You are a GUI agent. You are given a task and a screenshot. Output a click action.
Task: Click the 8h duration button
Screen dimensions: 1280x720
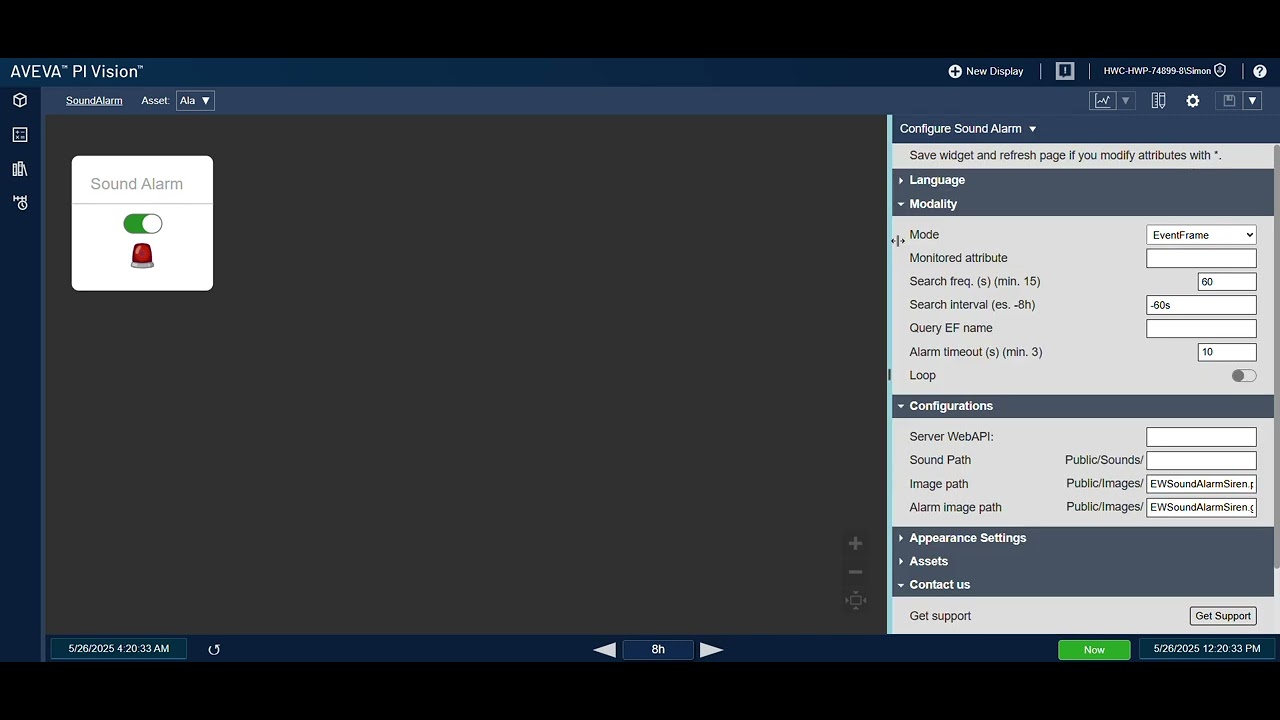click(x=658, y=650)
